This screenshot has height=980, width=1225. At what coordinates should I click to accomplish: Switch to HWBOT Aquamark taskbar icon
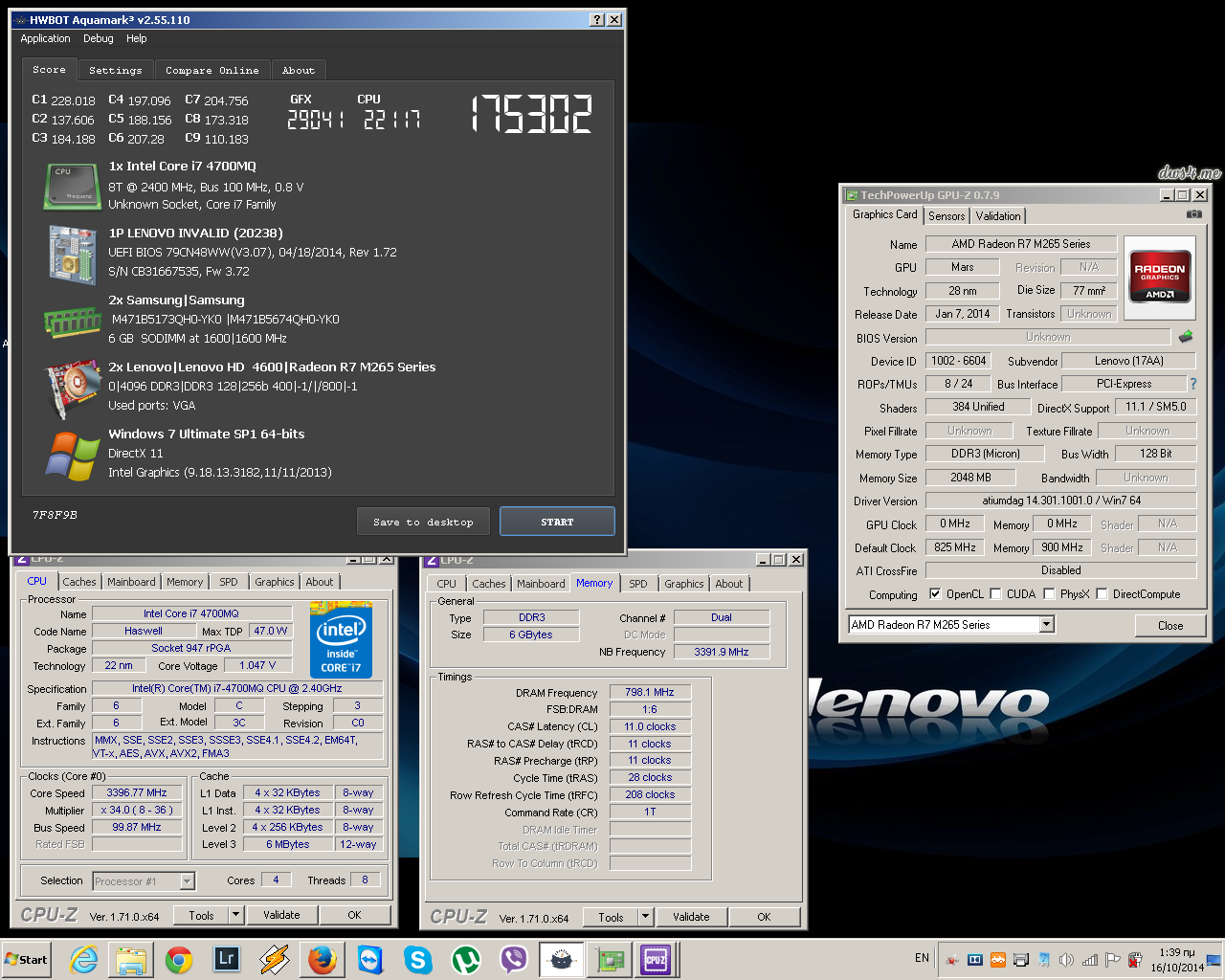[x=562, y=959]
